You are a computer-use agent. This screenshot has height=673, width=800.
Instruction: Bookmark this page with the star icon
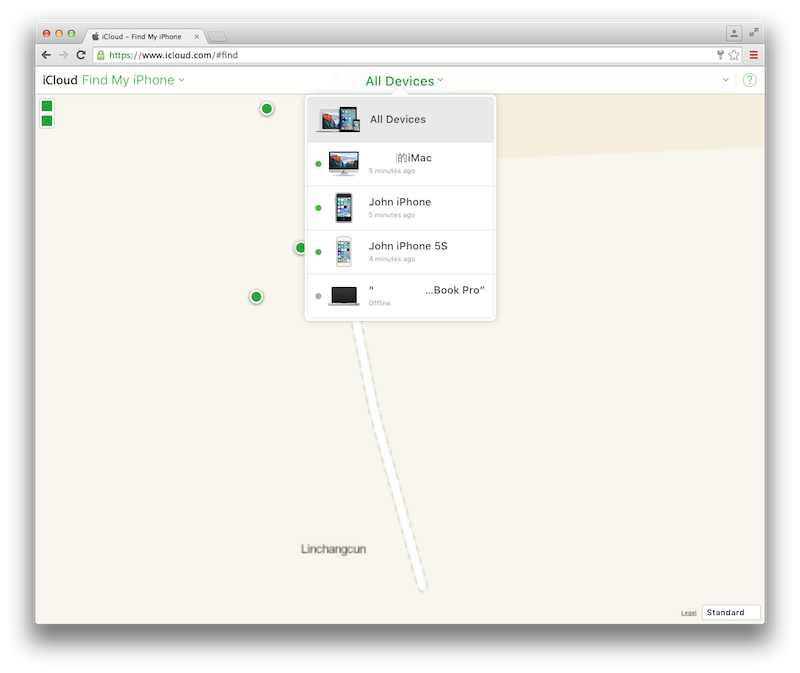pyautogui.click(x=734, y=55)
